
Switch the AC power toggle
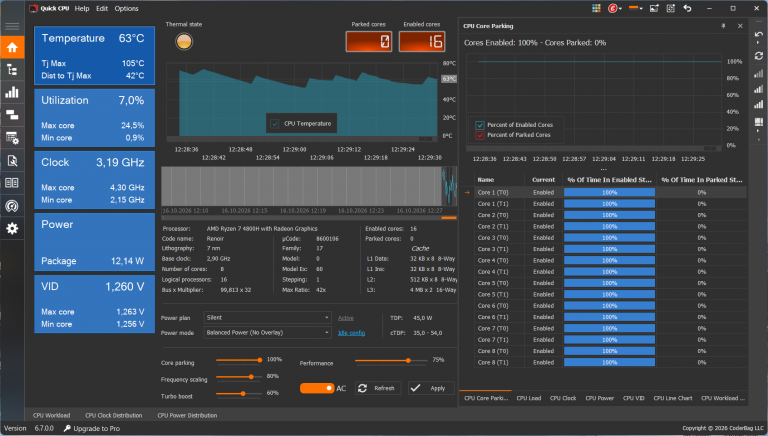click(317, 388)
